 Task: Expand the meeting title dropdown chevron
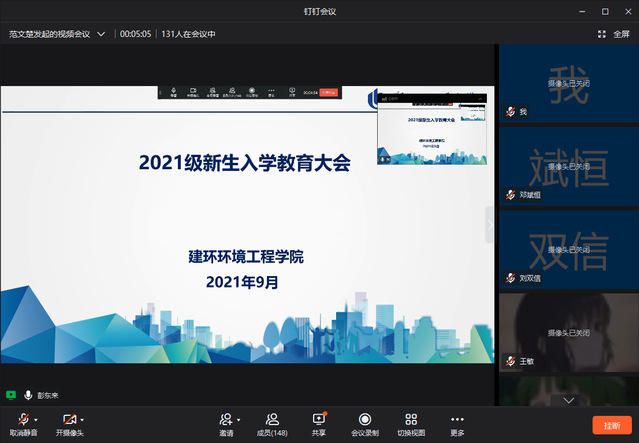[x=101, y=34]
